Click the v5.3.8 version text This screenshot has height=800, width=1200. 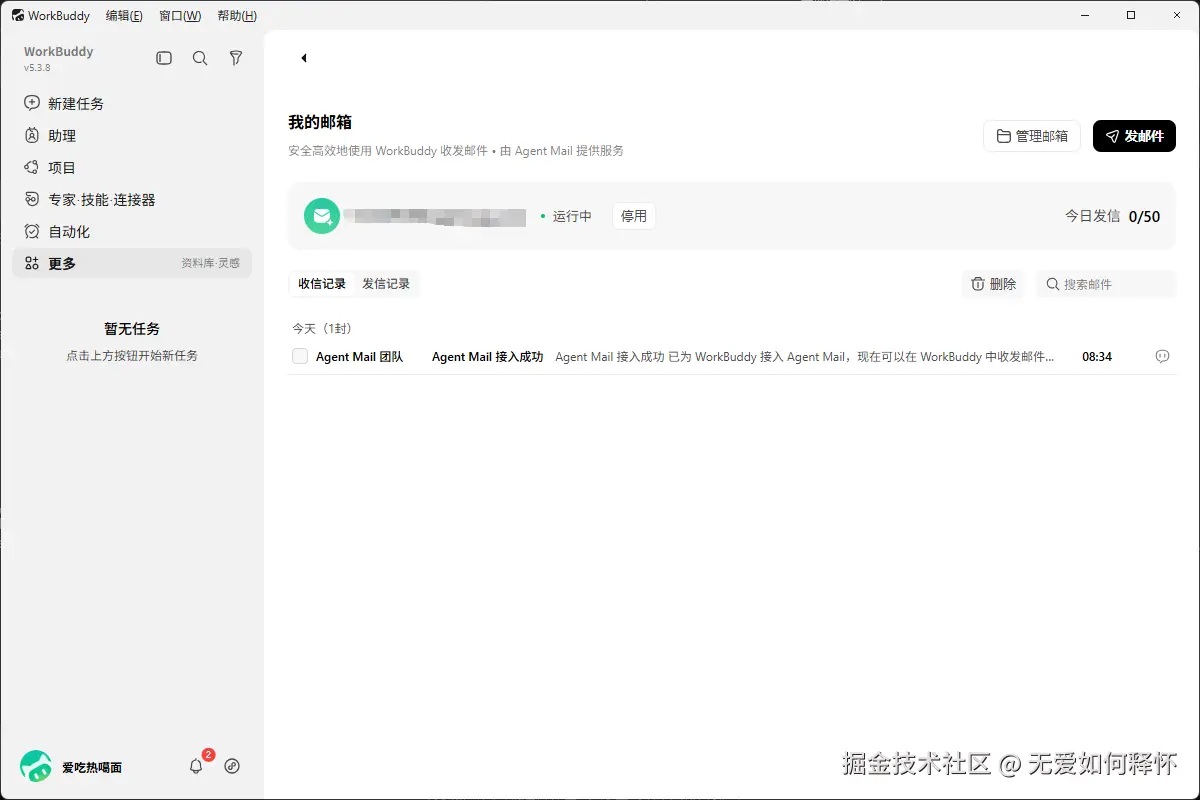(37, 68)
